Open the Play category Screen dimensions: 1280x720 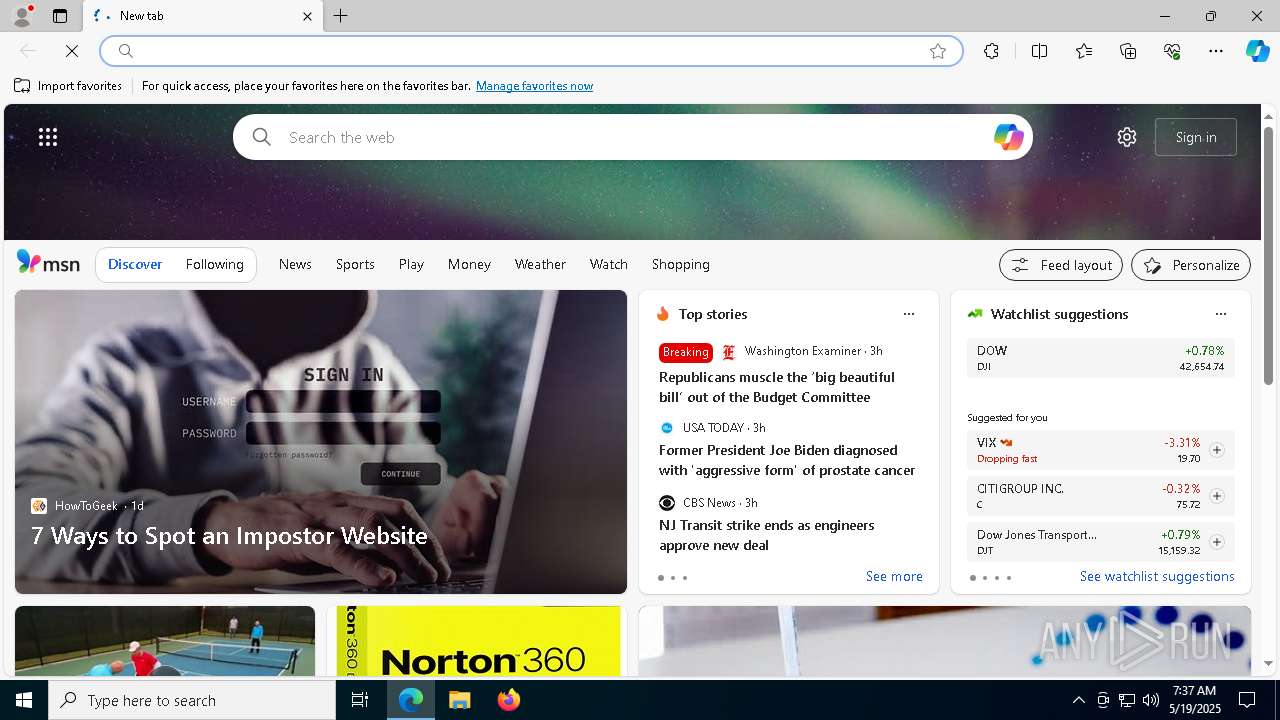(x=411, y=264)
